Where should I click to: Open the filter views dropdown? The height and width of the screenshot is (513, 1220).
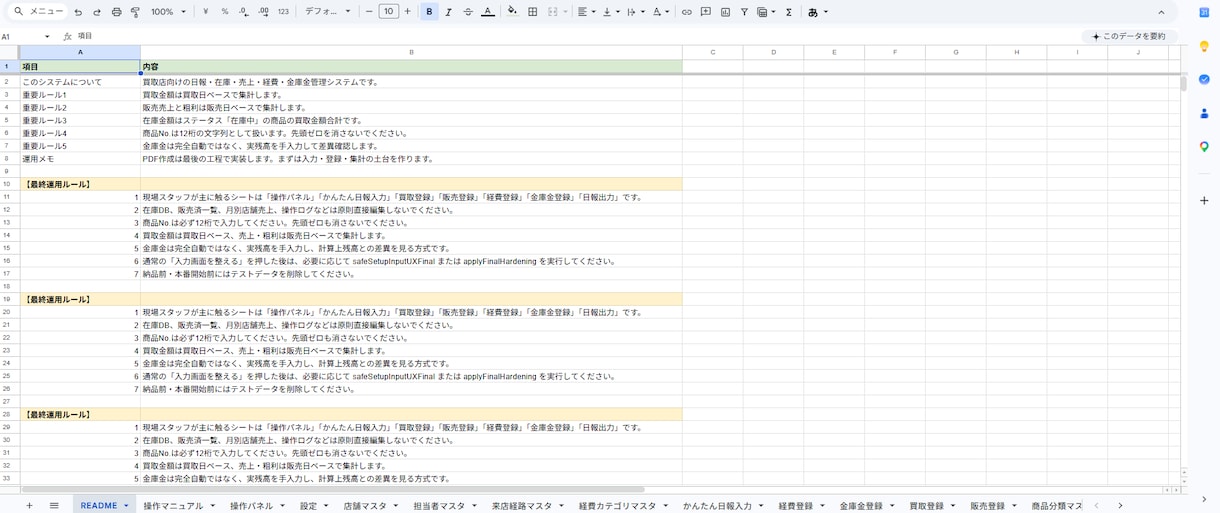[767, 12]
